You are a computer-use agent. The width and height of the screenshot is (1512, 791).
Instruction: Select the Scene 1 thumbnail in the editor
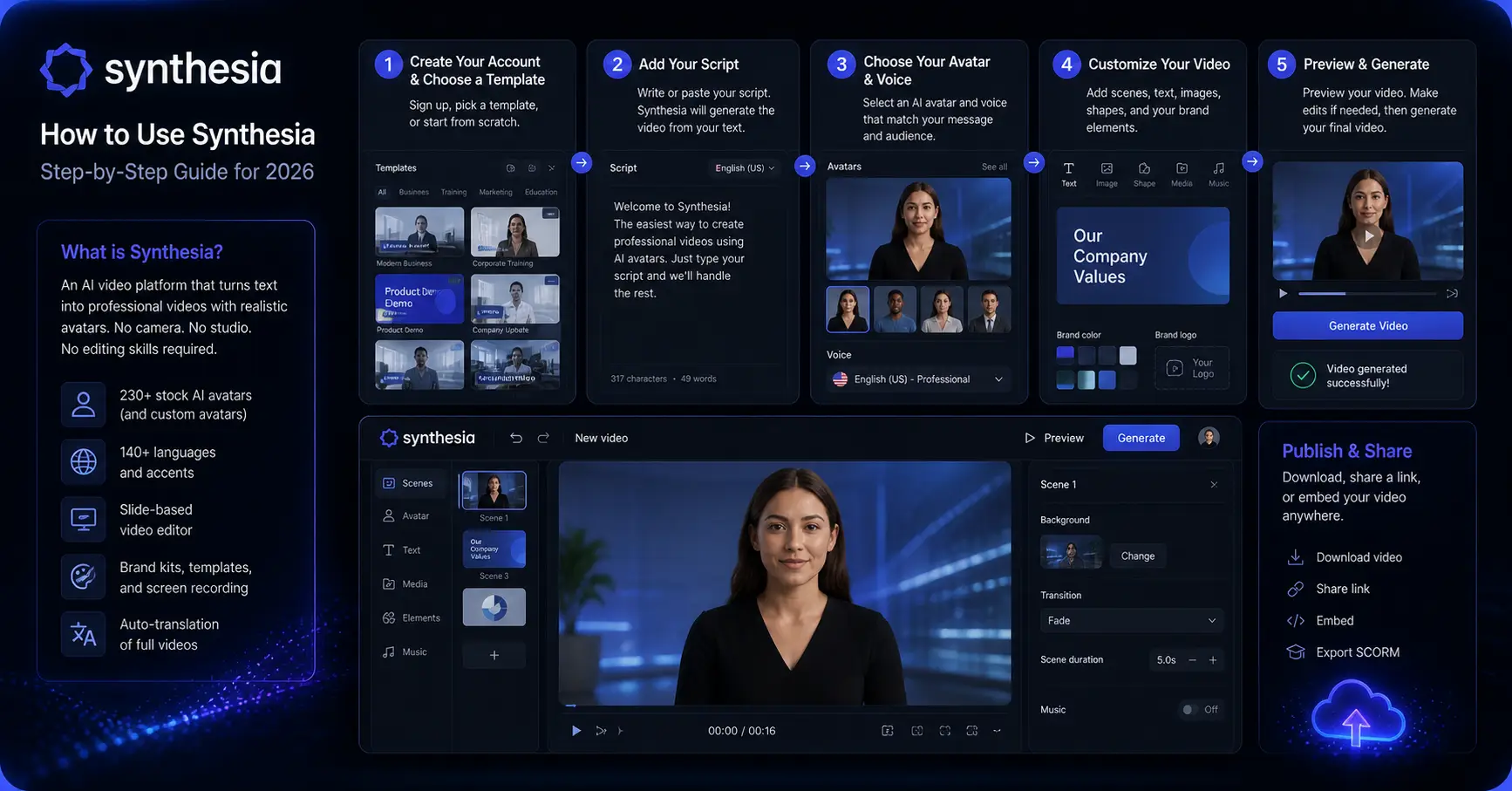pyautogui.click(x=494, y=490)
